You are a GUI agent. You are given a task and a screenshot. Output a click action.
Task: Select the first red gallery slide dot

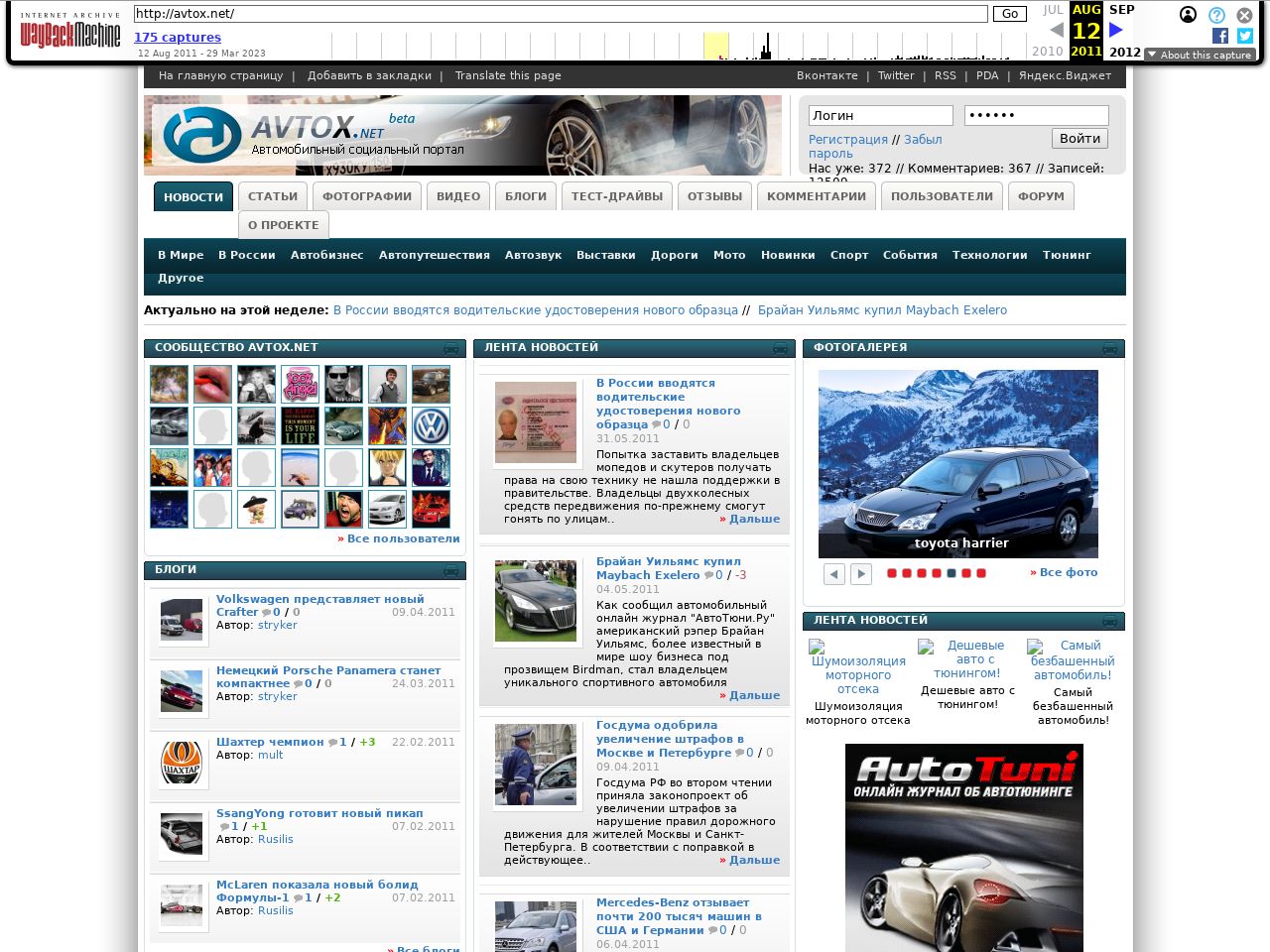point(892,573)
